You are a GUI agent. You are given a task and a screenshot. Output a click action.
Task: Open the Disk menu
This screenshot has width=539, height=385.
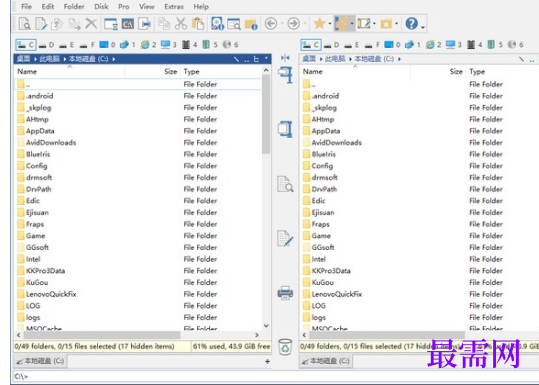101,7
